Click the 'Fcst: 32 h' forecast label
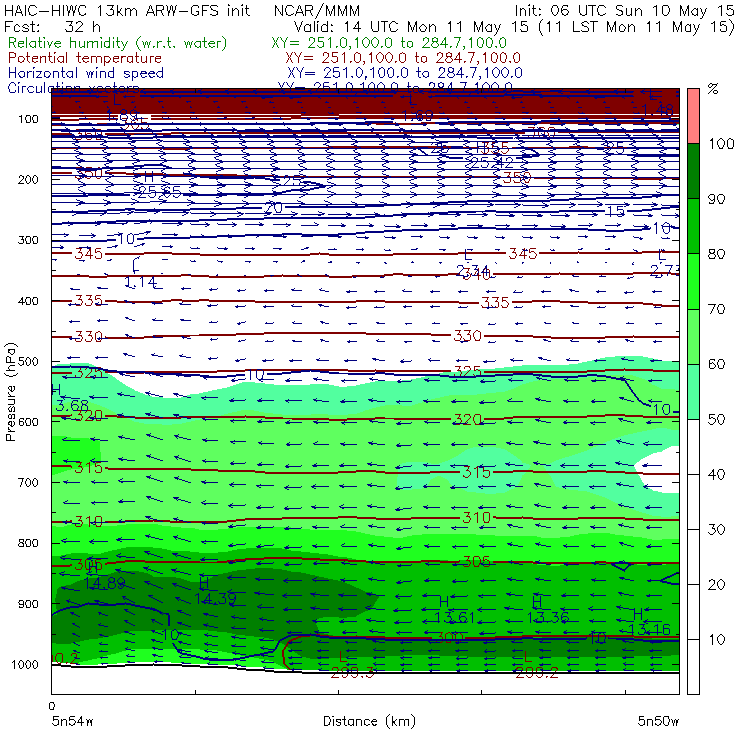740x740 pixels. click(x=52, y=26)
